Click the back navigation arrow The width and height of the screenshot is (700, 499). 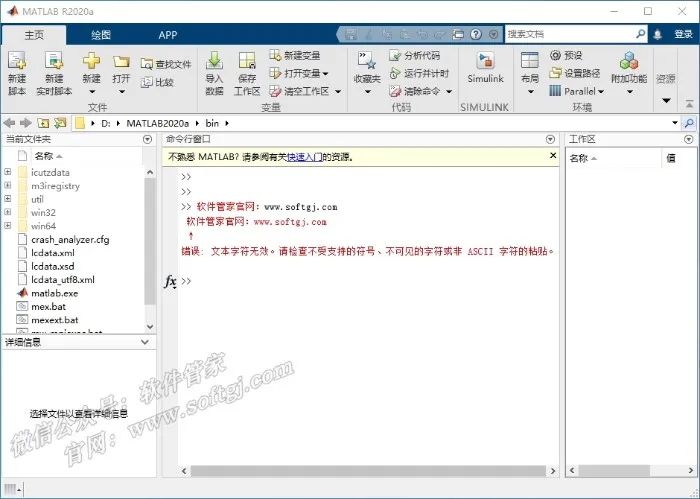coord(9,123)
